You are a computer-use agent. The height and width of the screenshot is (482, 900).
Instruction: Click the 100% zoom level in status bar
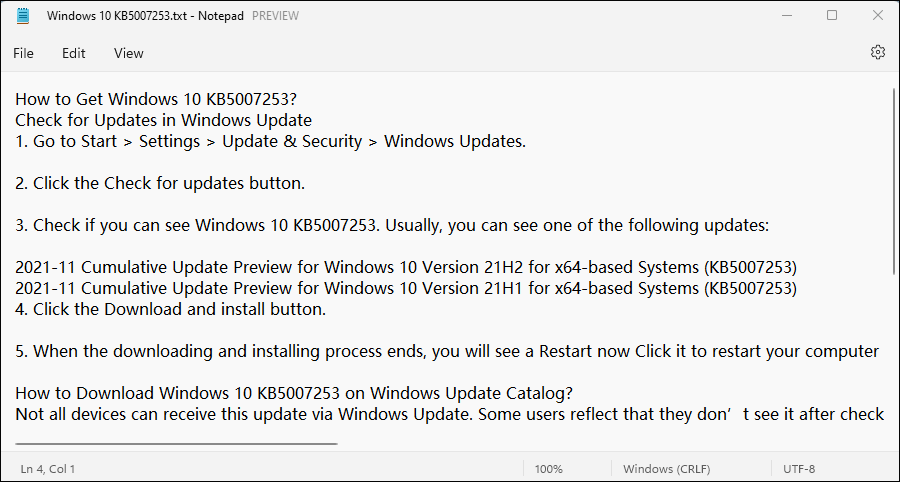548,468
